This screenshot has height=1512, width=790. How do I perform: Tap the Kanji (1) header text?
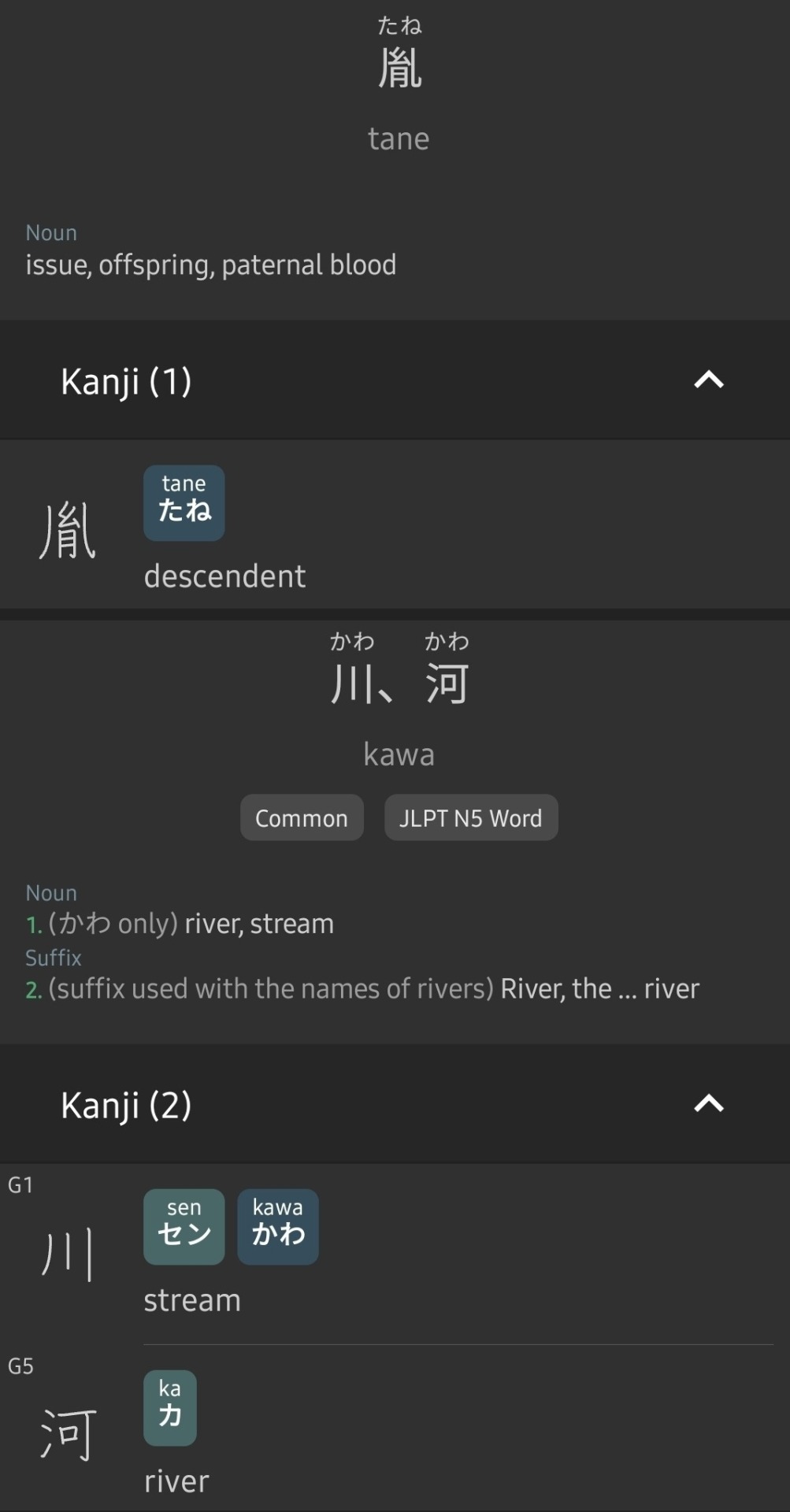point(126,381)
